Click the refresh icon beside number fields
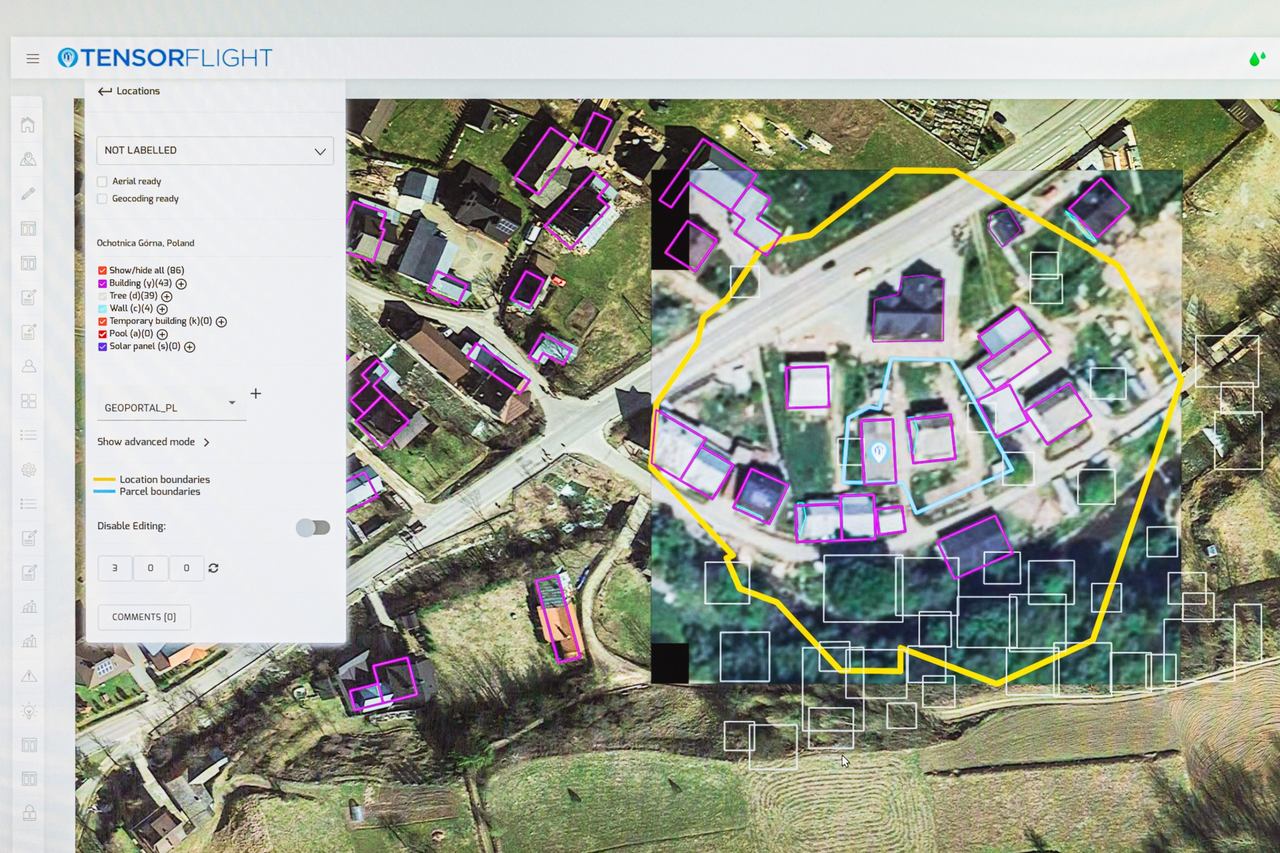 (x=213, y=568)
